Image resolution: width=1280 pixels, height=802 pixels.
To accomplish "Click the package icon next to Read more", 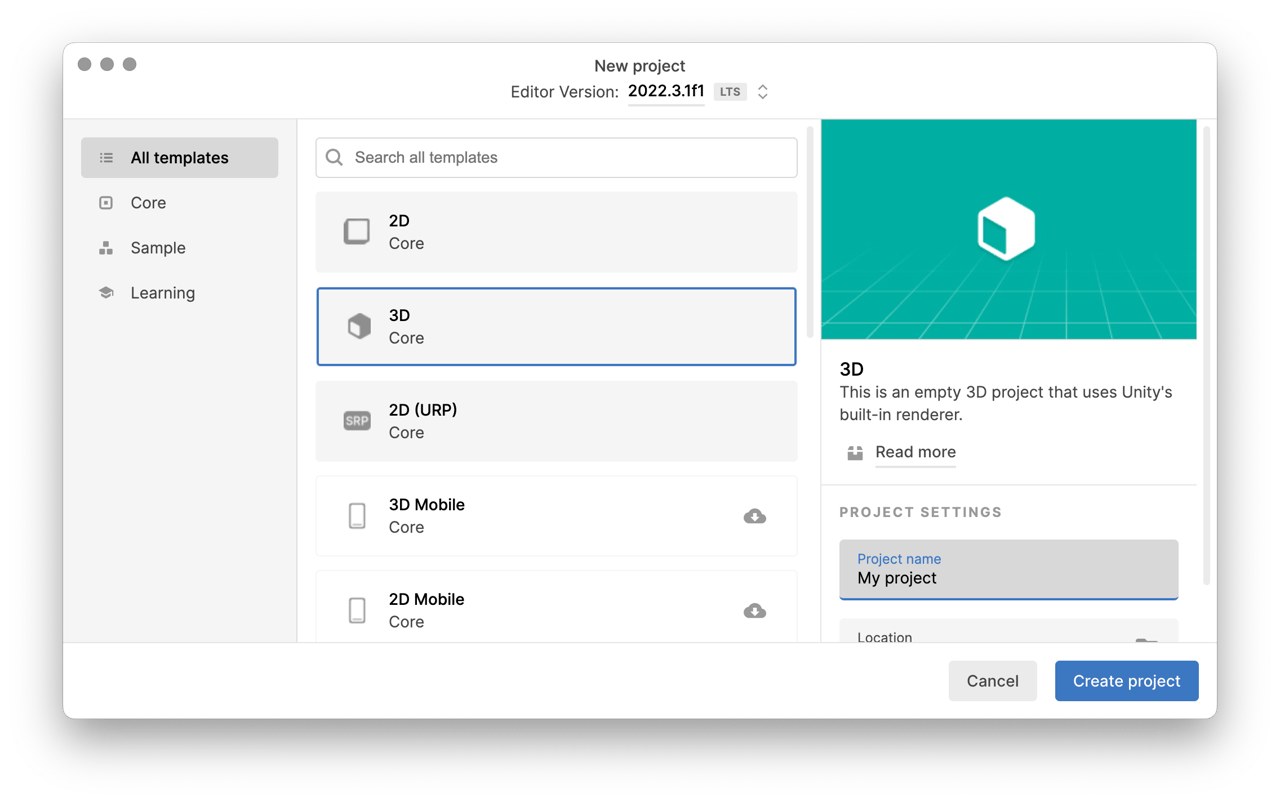I will pyautogui.click(x=855, y=453).
